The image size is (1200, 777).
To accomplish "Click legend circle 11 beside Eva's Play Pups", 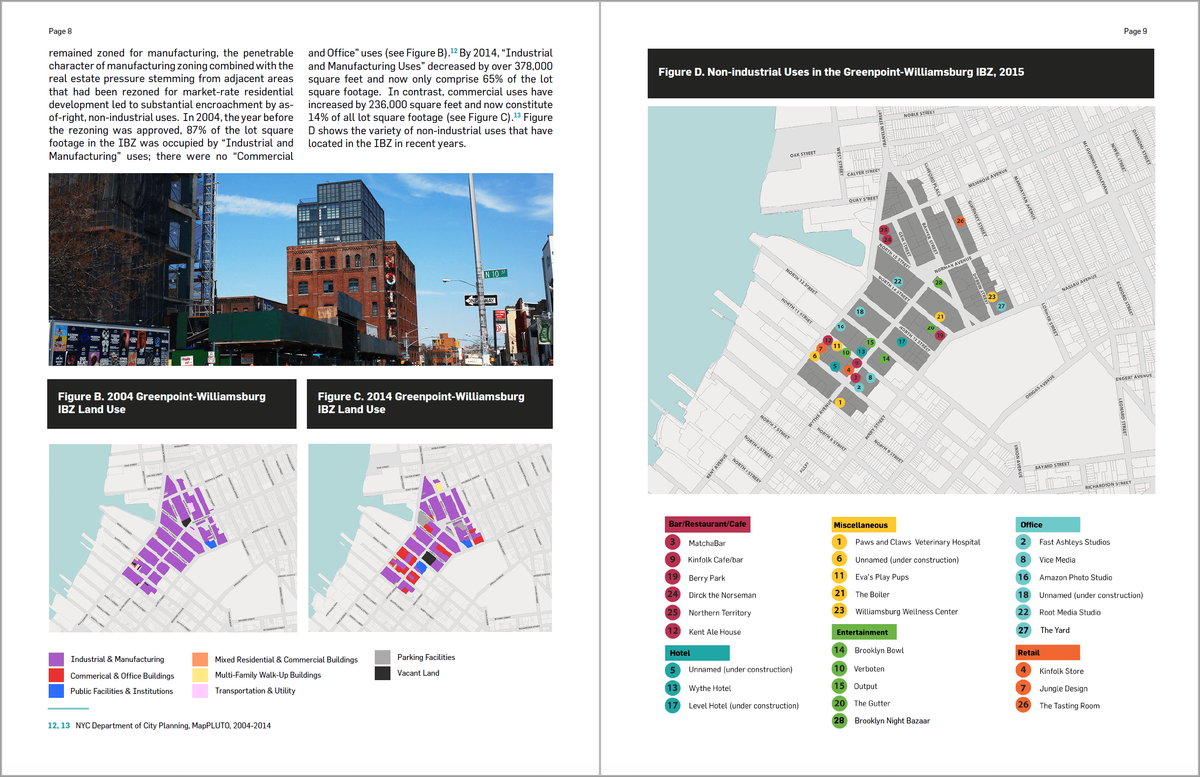I will (x=840, y=576).
